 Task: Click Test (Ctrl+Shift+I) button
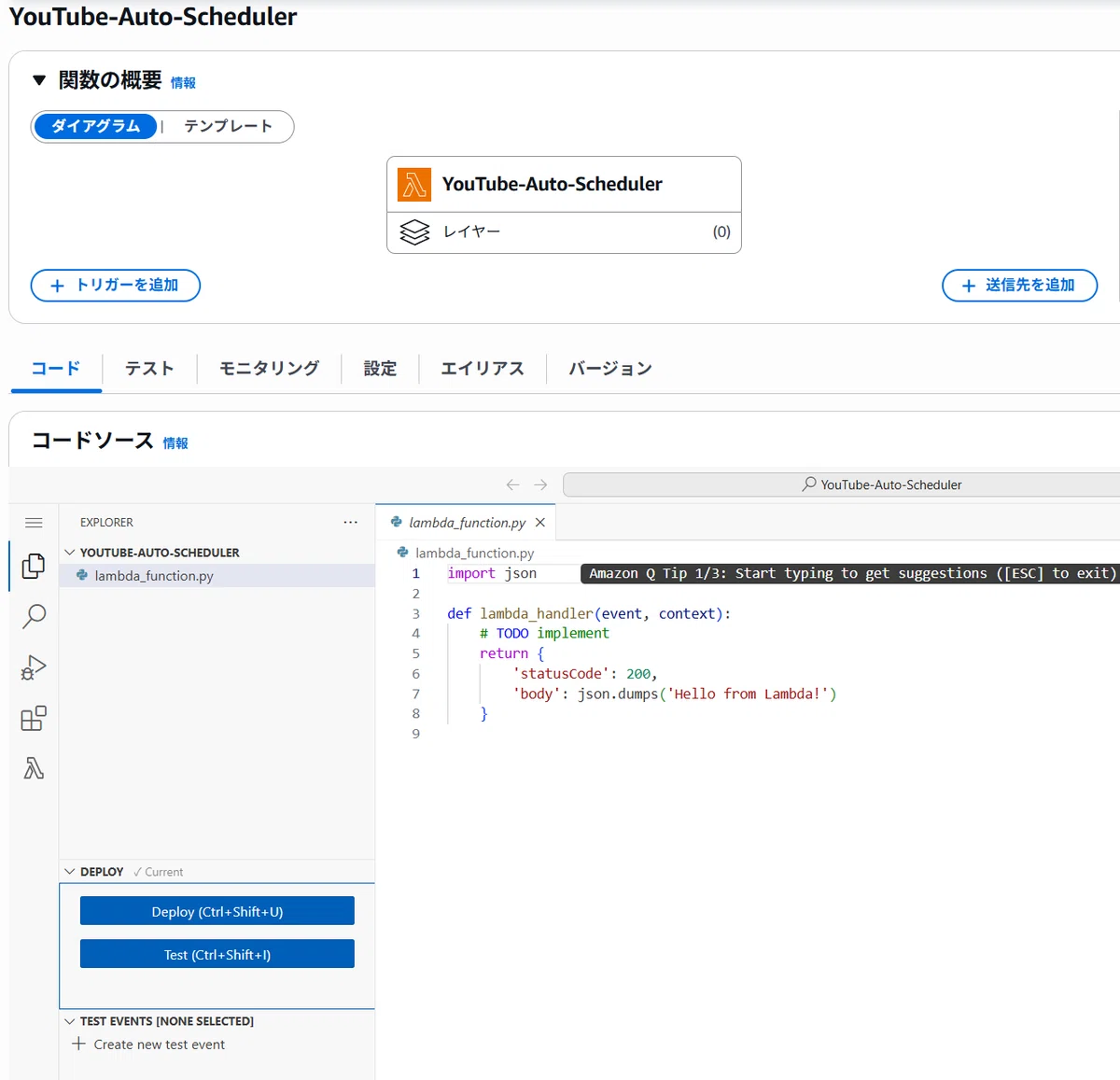click(x=217, y=954)
